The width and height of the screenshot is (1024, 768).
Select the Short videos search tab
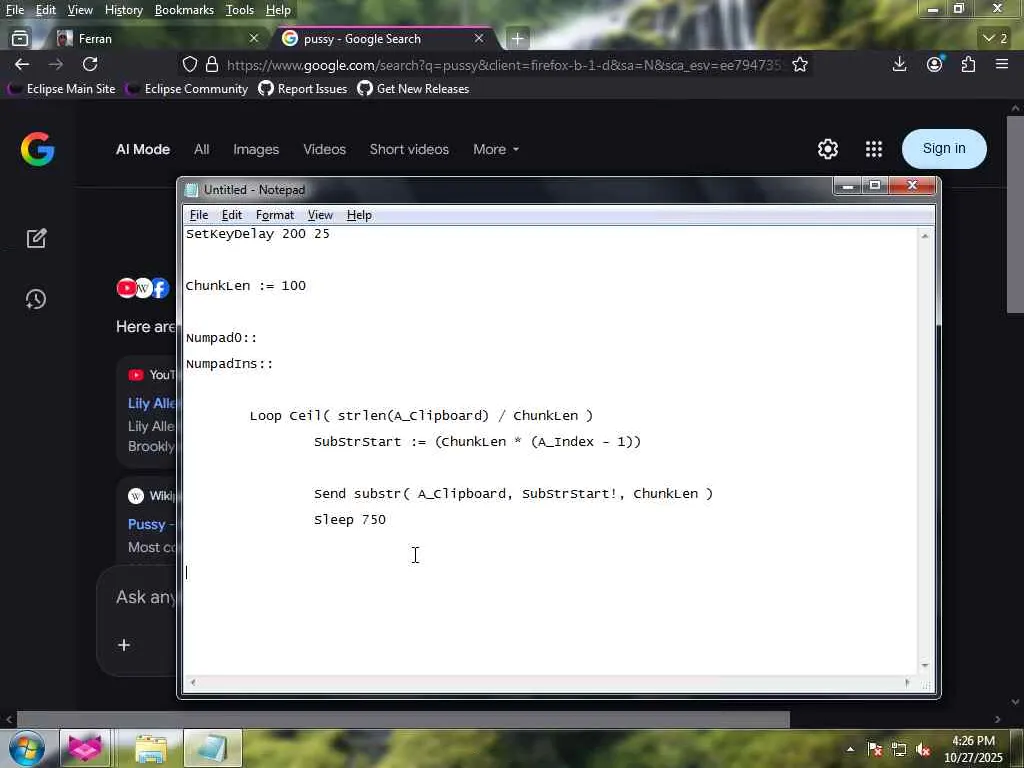point(409,149)
